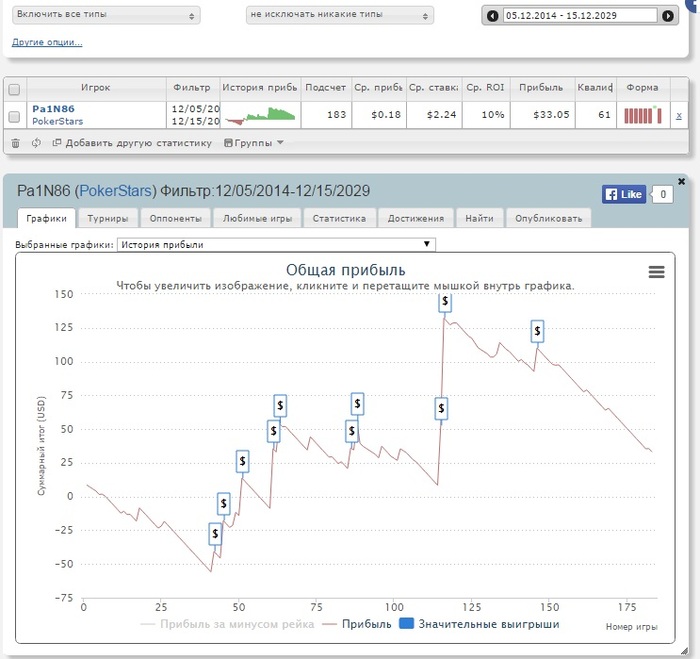
Task: Sort by the Прибыль column header
Action: 541,88
